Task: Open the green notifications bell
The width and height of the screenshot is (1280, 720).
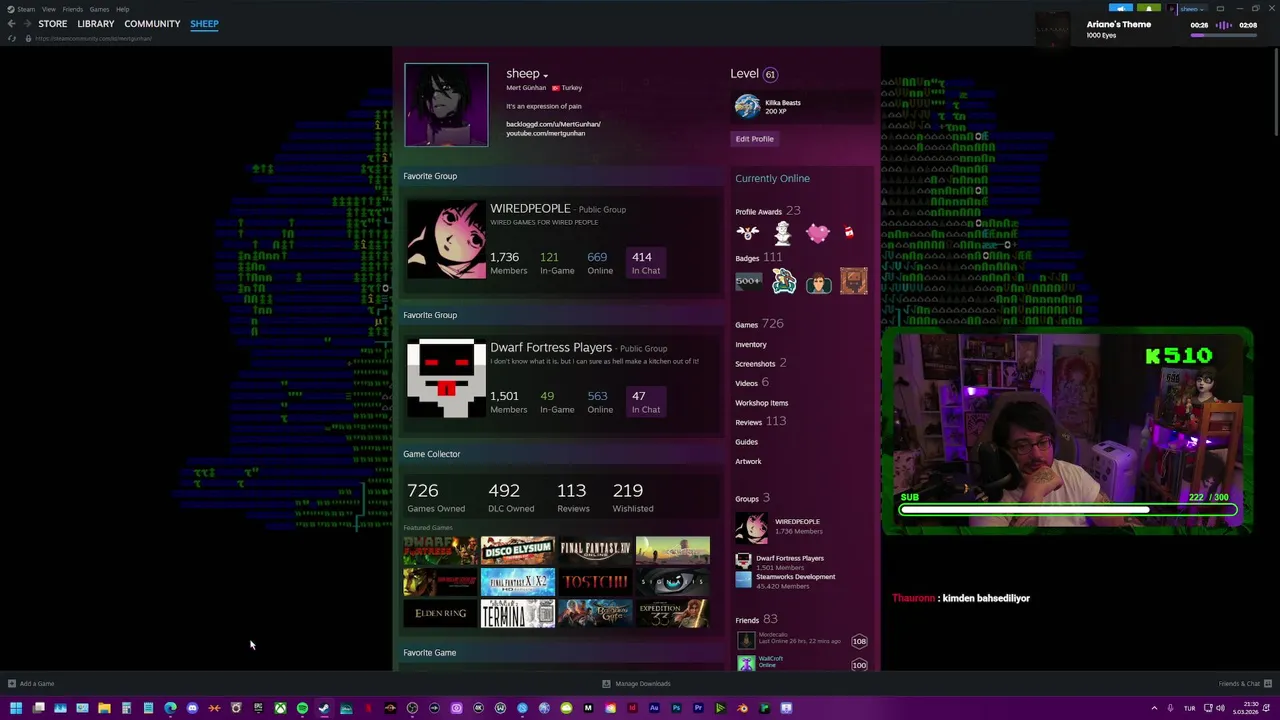Action: (x=1148, y=8)
